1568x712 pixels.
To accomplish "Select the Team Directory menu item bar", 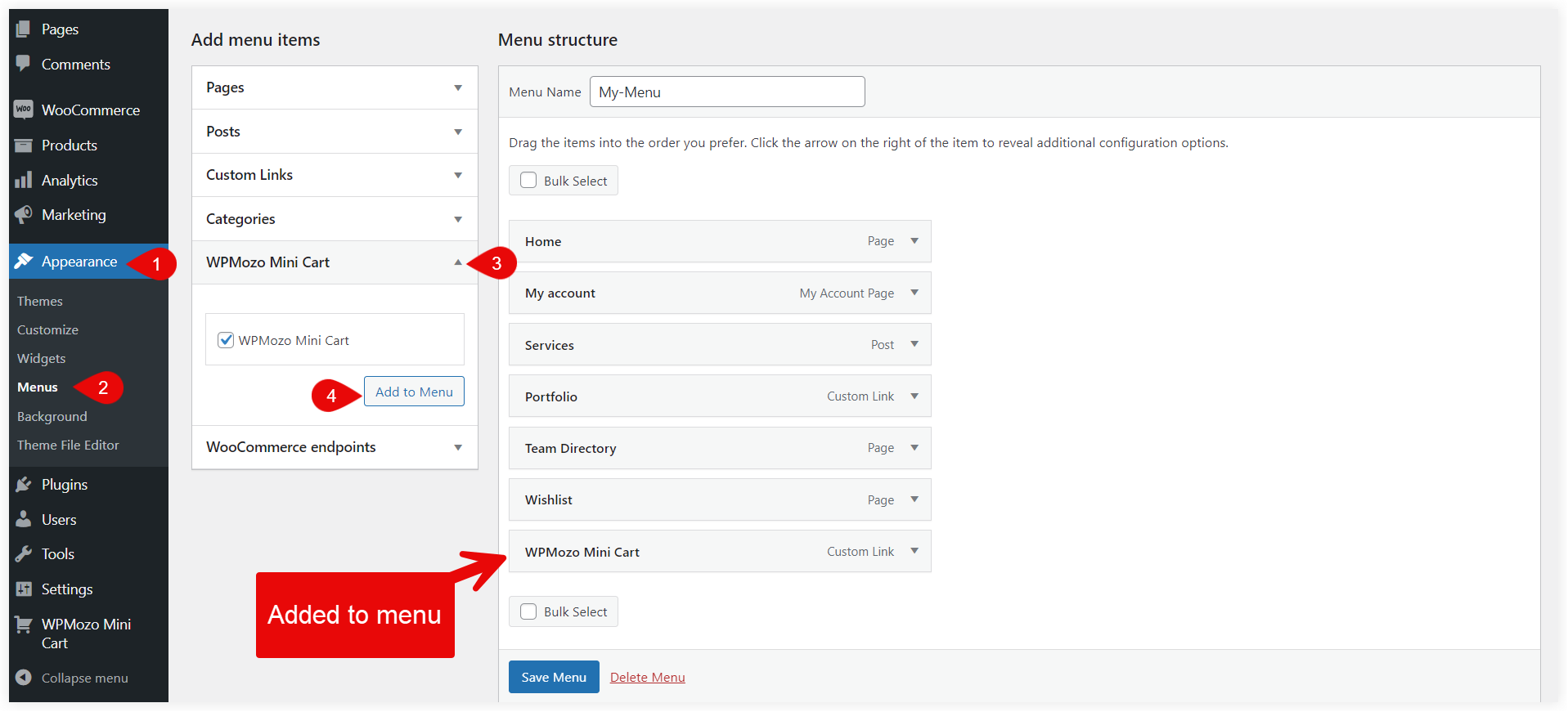I will 720,448.
